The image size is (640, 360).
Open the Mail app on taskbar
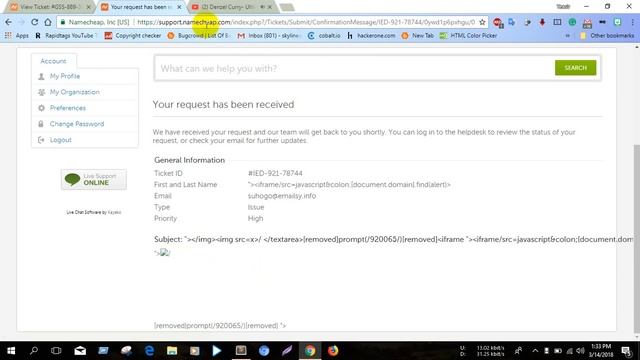click(80, 351)
